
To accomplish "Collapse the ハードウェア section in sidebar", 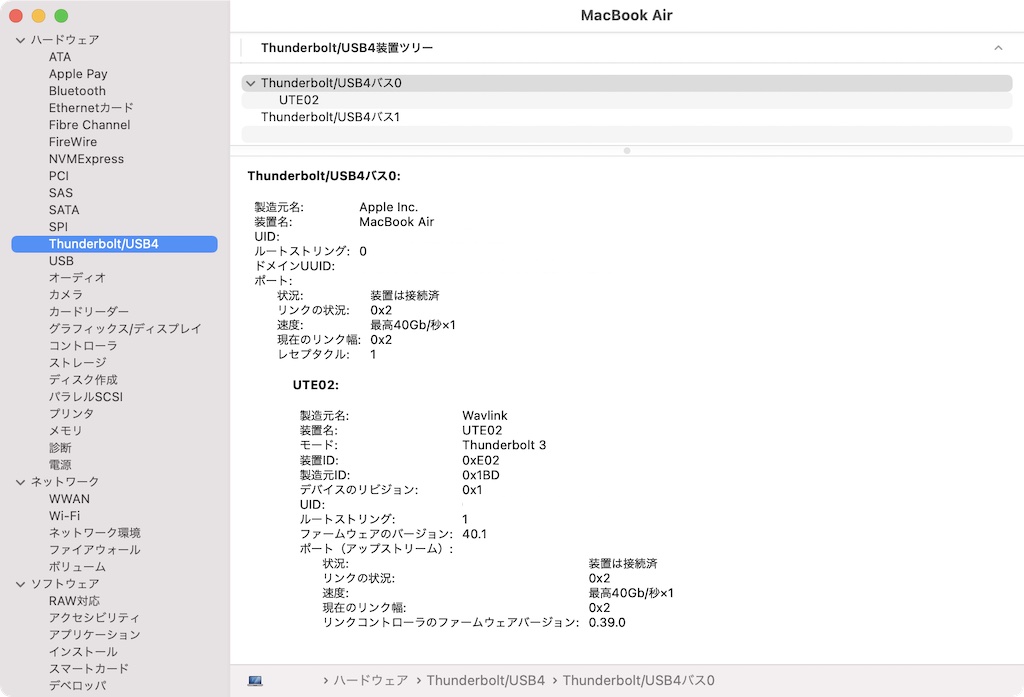I will tap(20, 40).
